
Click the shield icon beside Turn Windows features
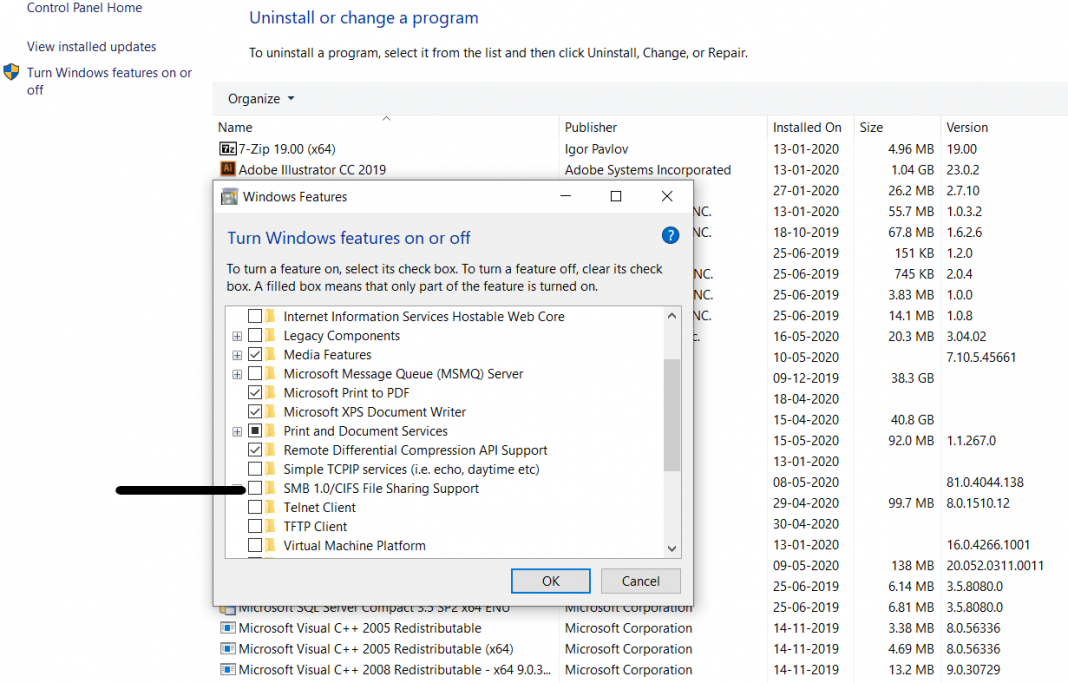pyautogui.click(x=12, y=72)
